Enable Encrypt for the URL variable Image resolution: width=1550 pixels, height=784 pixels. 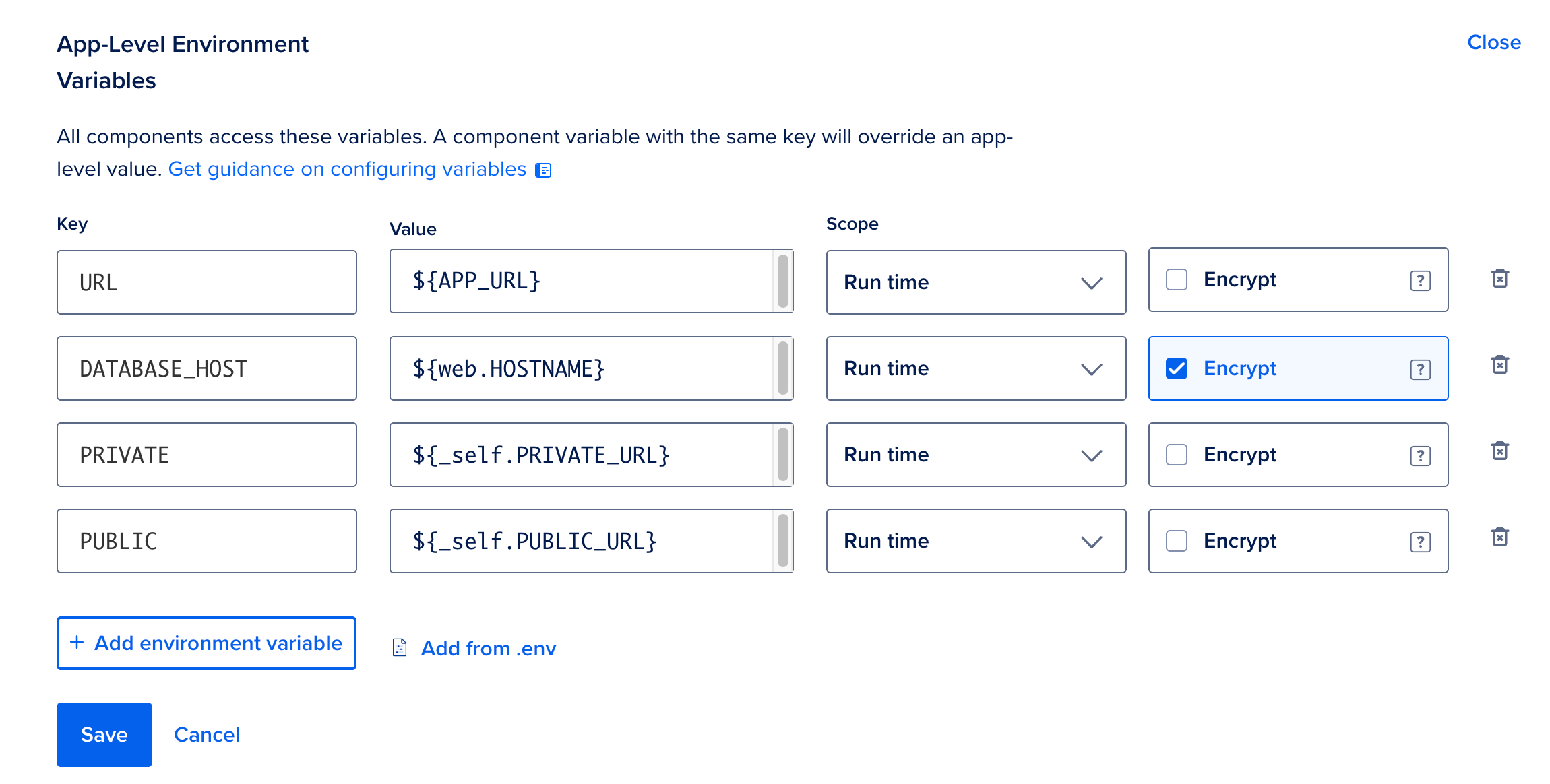point(1177,280)
